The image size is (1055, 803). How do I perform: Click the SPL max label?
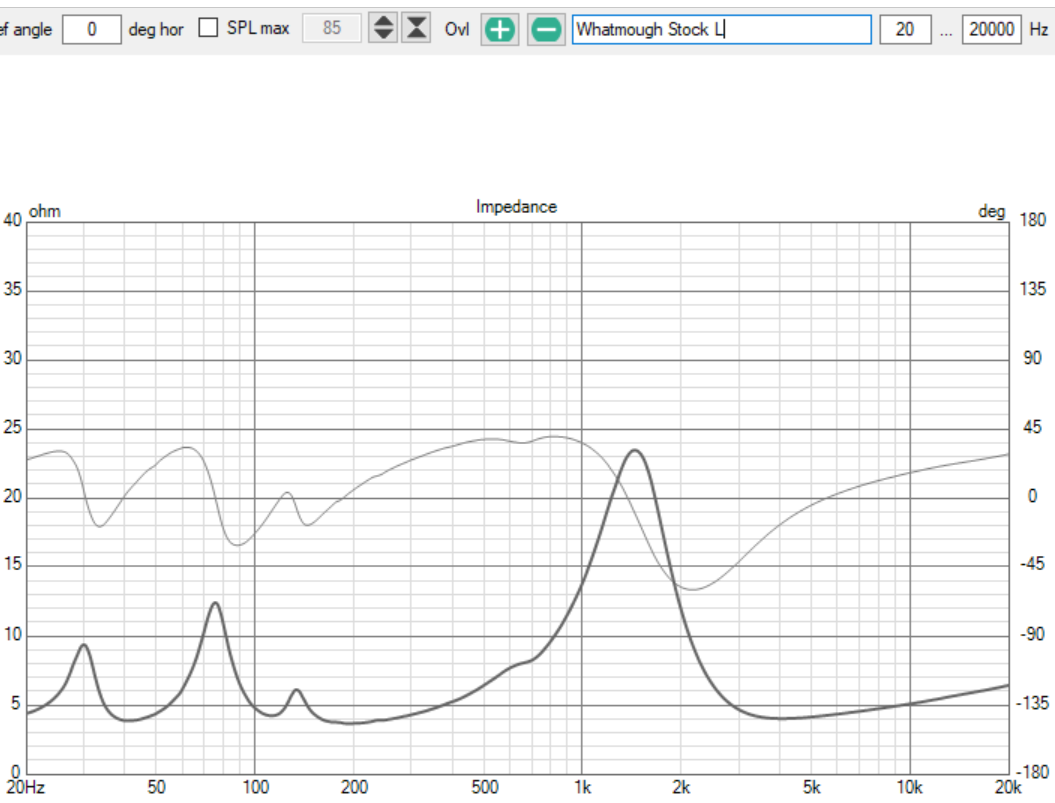click(x=258, y=28)
